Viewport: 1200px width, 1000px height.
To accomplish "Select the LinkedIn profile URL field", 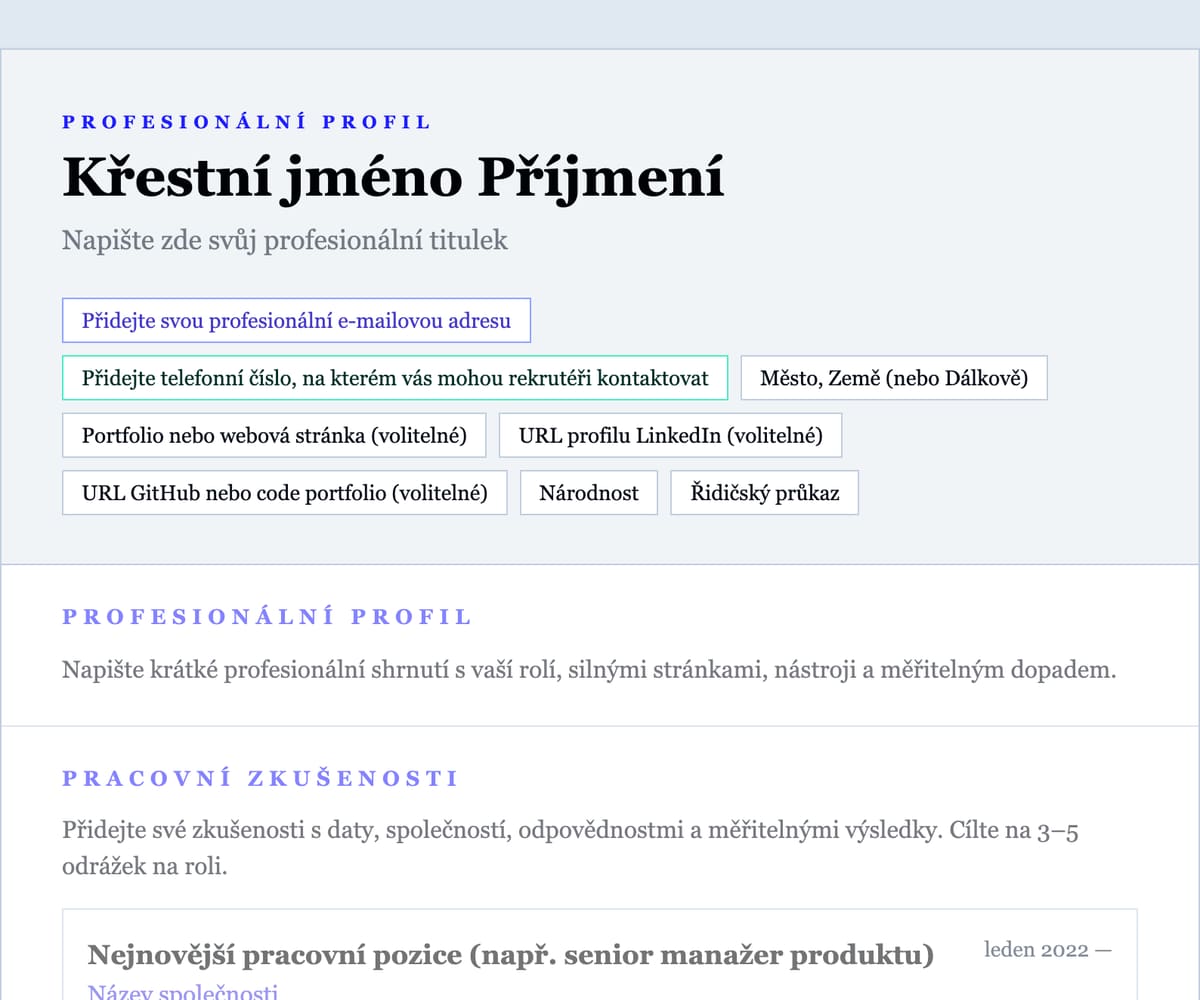I will [670, 435].
